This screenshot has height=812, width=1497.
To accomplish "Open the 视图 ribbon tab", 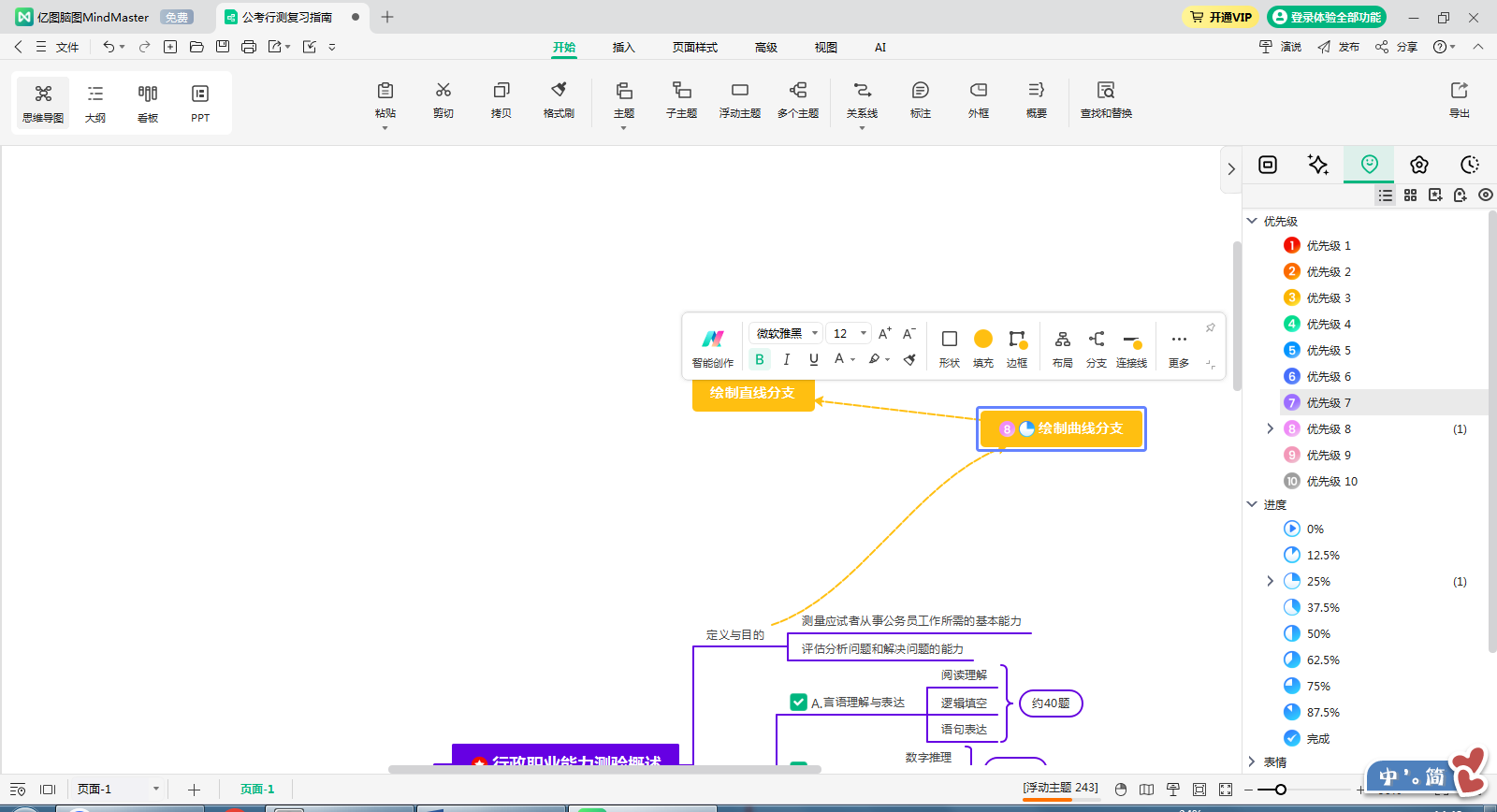I will click(x=826, y=47).
